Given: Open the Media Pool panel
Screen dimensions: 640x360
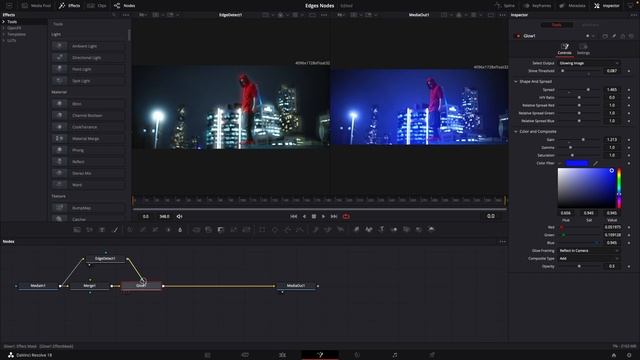Looking at the screenshot, I should pos(36,6).
